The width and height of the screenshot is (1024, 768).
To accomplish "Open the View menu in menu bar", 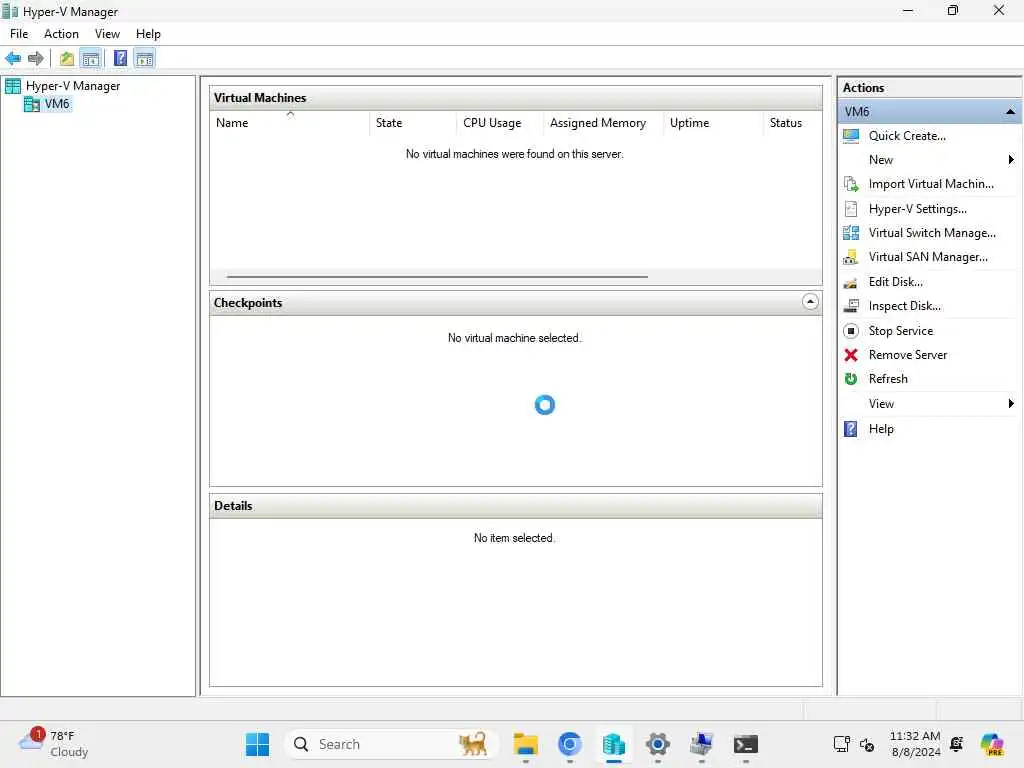I will click(x=107, y=34).
